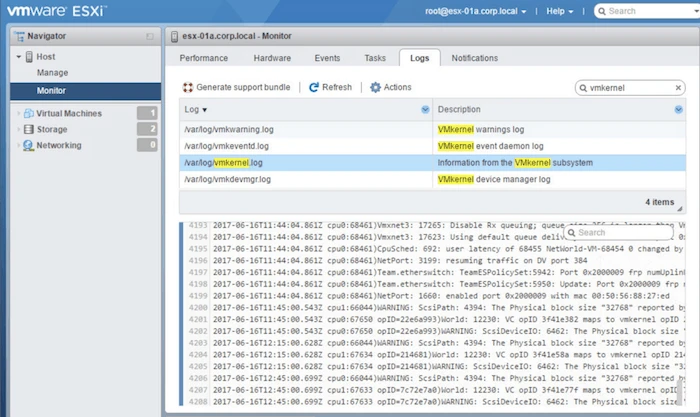Open the root@esx-01a.corp.local user dropdown
This screenshot has width=700, height=417.
pyautogui.click(x=475, y=11)
